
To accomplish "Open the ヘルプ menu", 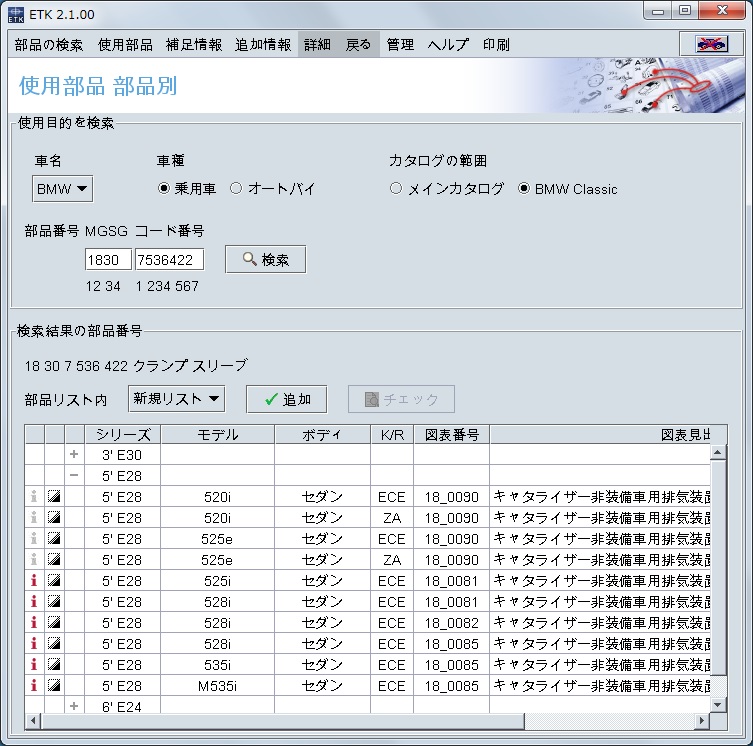I will [x=448, y=45].
